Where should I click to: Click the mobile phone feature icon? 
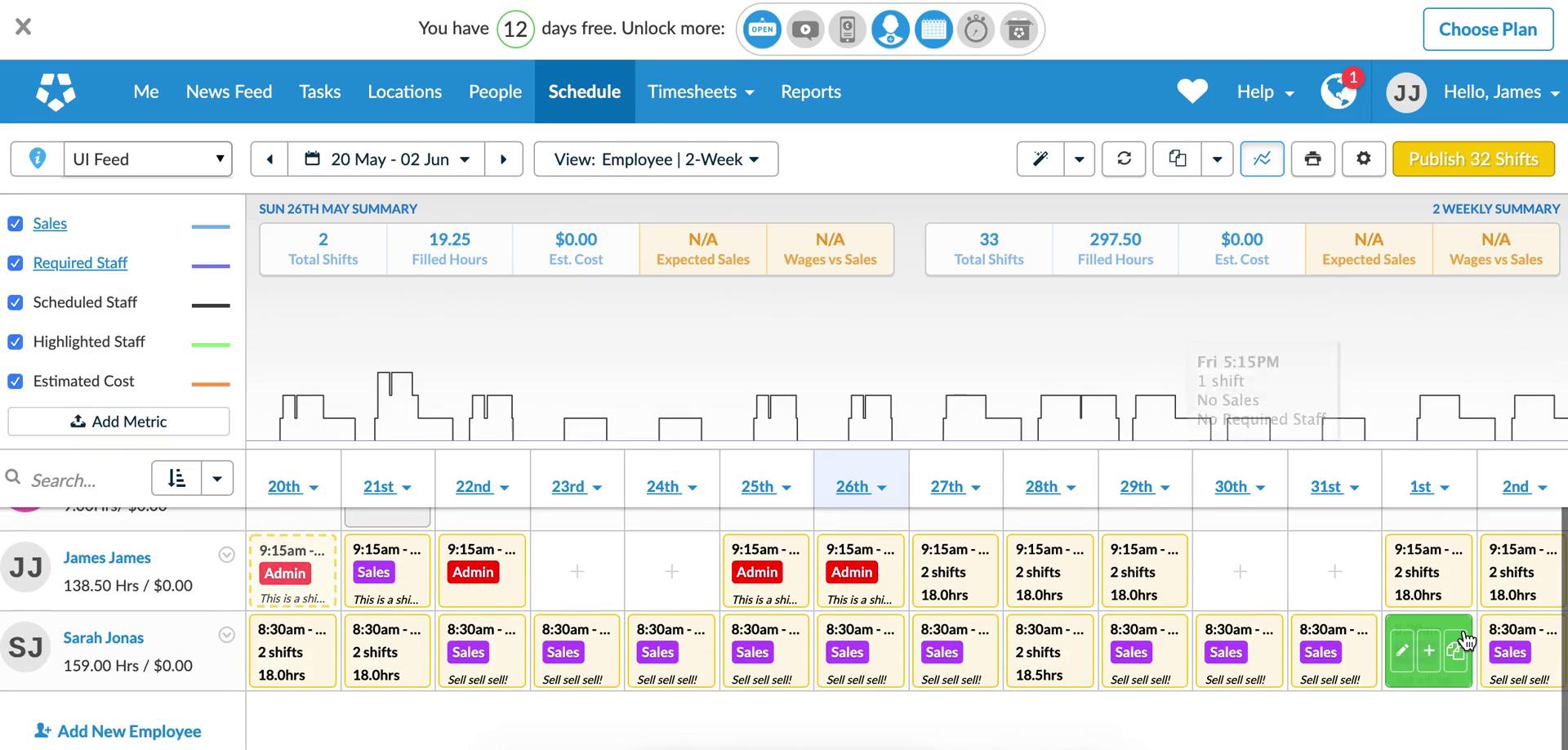pyautogui.click(x=848, y=29)
